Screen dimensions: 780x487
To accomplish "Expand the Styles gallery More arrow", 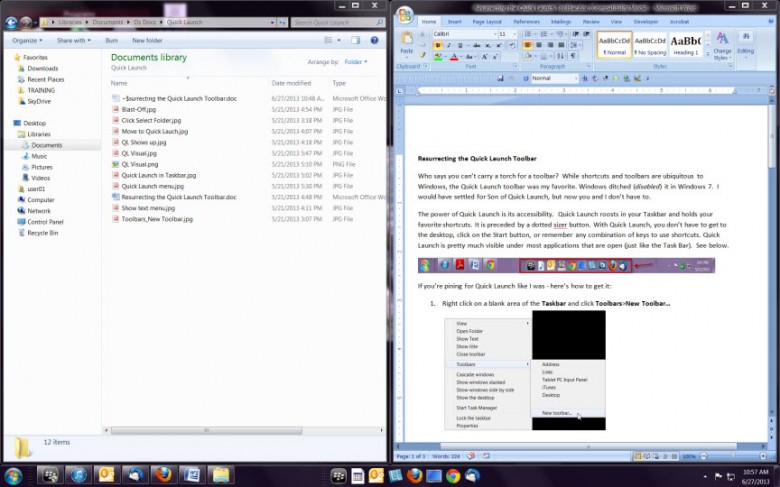I will point(708,55).
